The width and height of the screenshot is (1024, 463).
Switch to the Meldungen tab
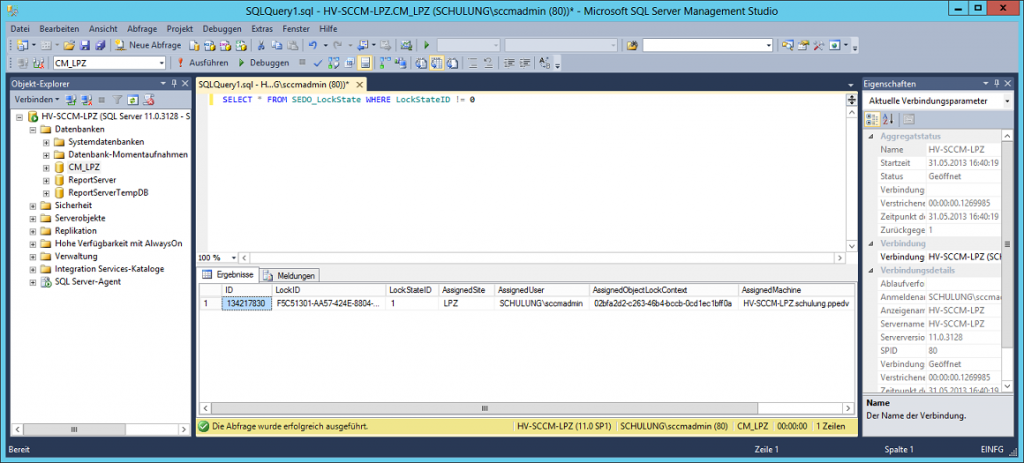(x=291, y=275)
